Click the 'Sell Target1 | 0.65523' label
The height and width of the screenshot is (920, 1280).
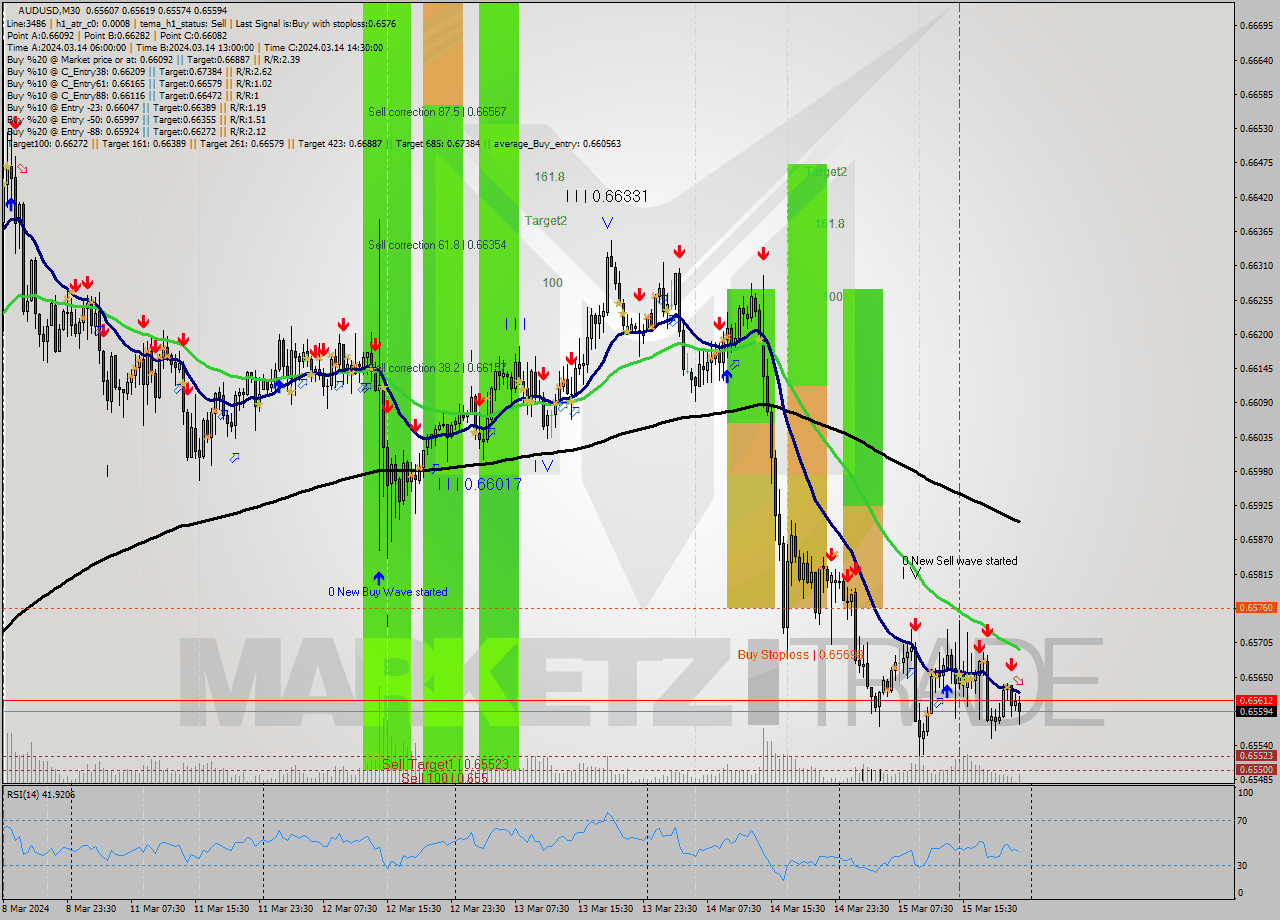[446, 764]
